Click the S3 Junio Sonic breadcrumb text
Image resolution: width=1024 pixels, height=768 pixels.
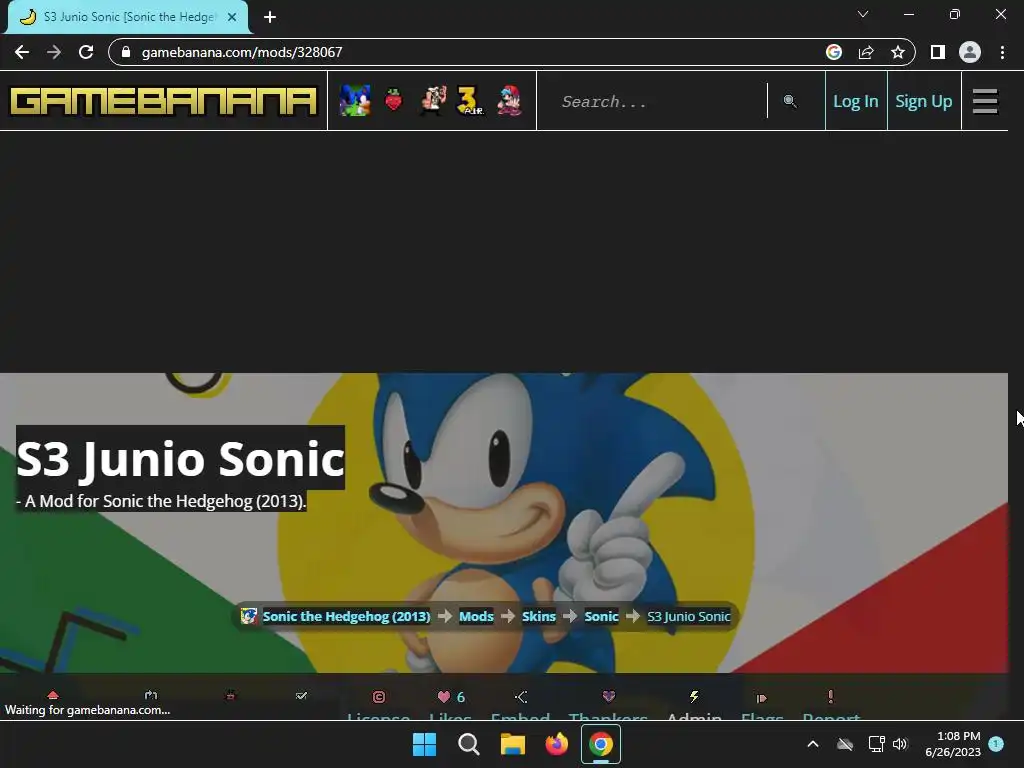[688, 616]
